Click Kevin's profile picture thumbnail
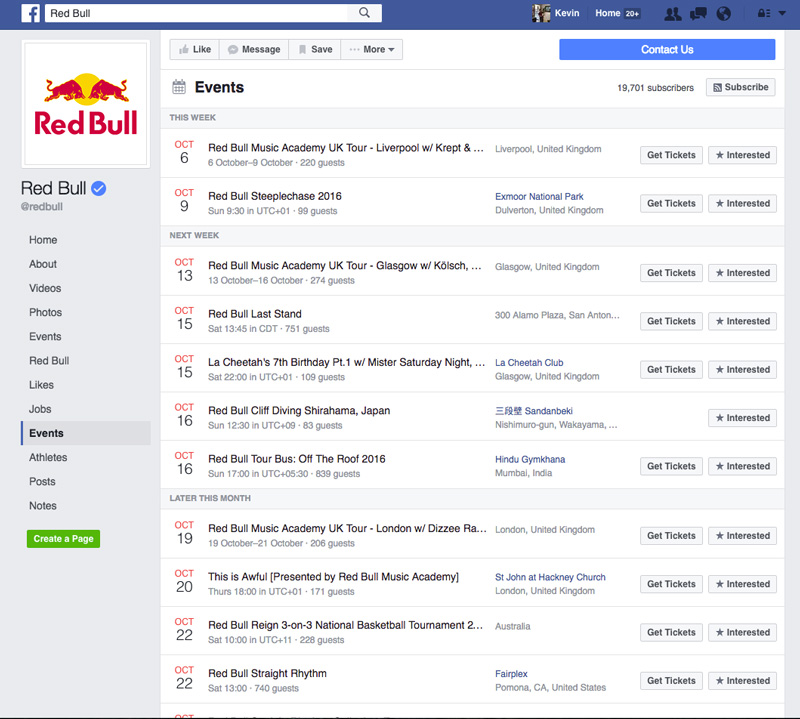 (x=541, y=13)
